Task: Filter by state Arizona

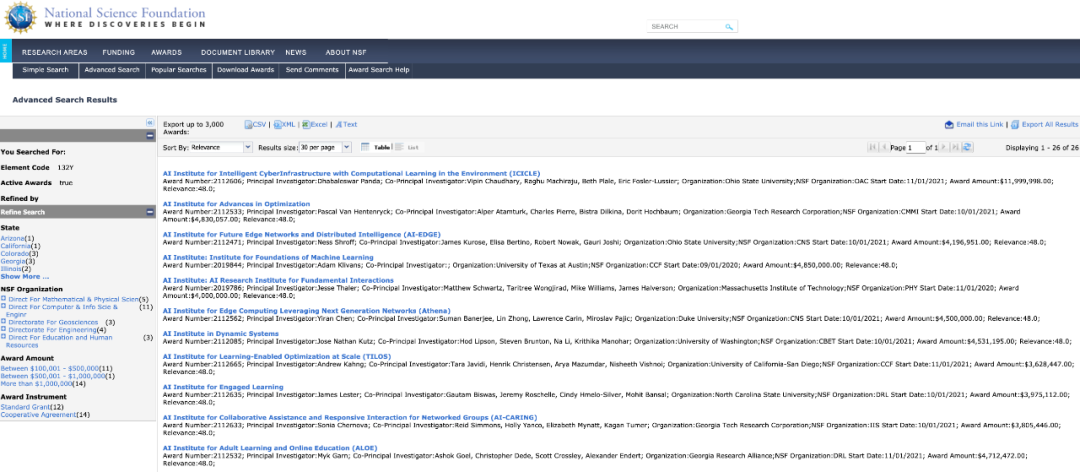Action: [x=12, y=238]
